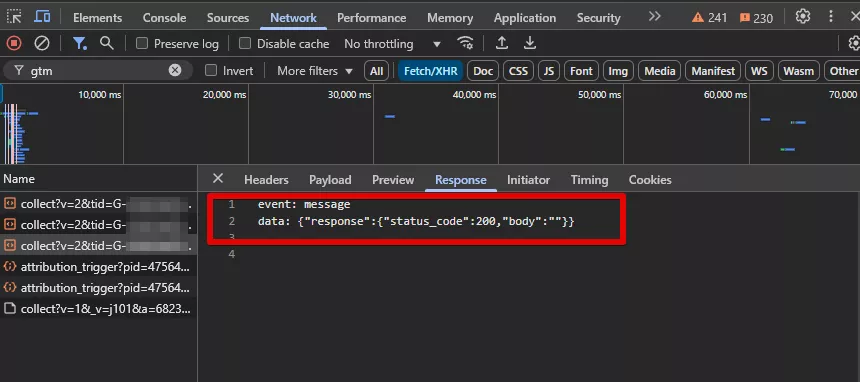
Task: Export HAR file download icon
Action: tap(529, 43)
